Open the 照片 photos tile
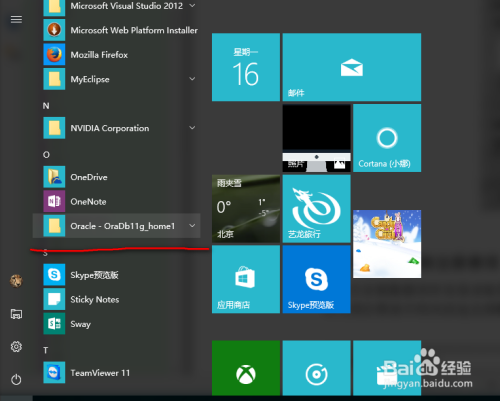Viewport: 500px width, 401px height. point(317,138)
